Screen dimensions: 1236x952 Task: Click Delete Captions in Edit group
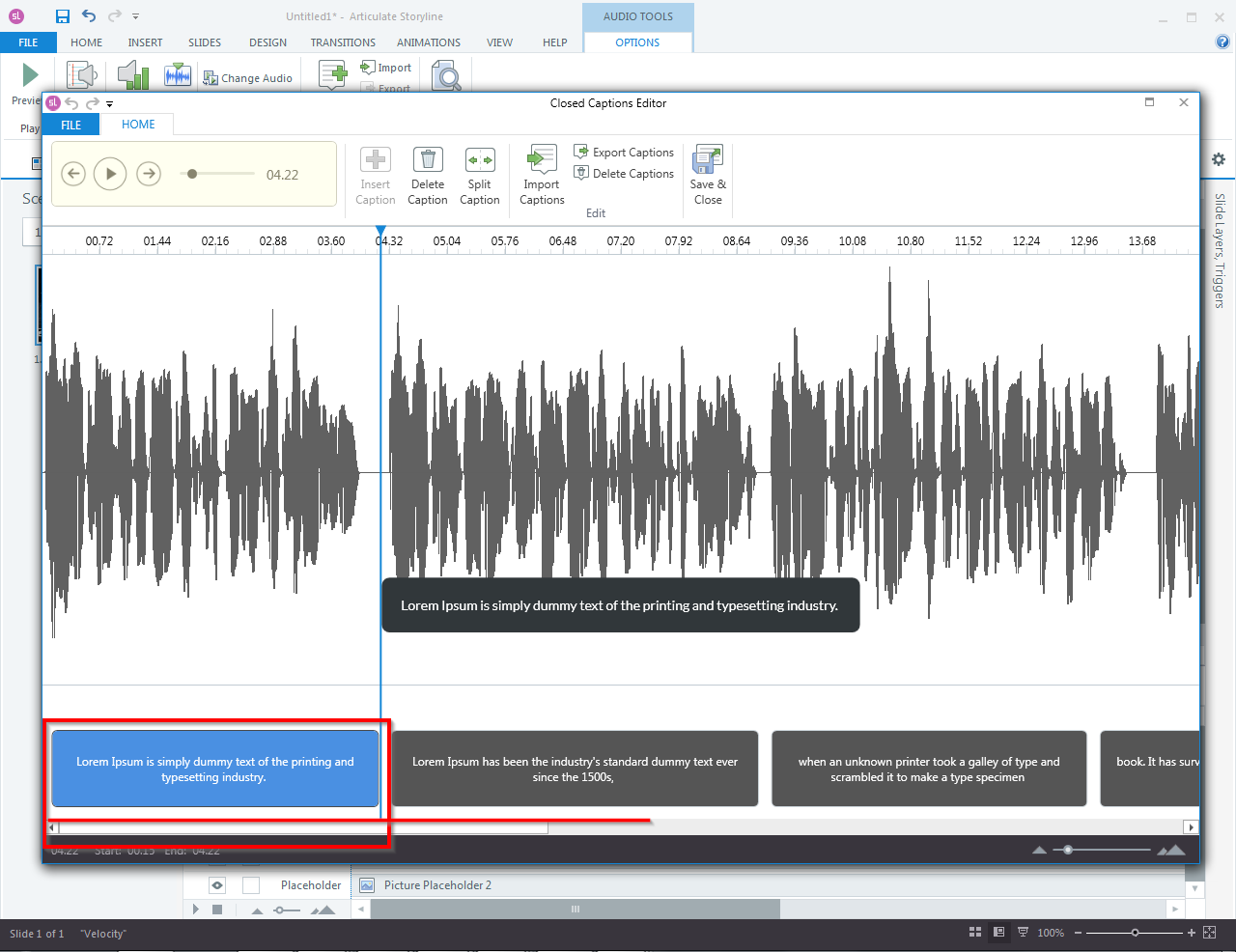click(624, 173)
